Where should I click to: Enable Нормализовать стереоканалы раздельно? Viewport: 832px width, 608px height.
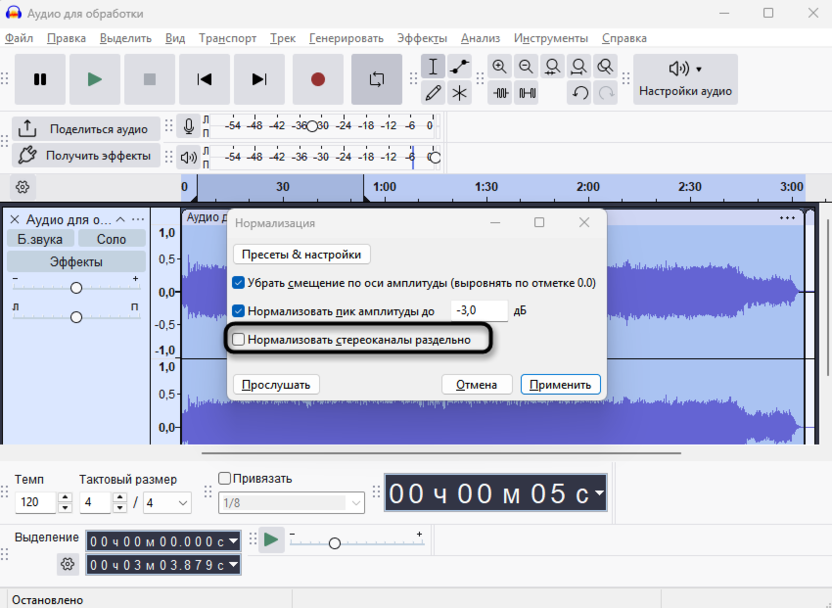click(x=238, y=341)
